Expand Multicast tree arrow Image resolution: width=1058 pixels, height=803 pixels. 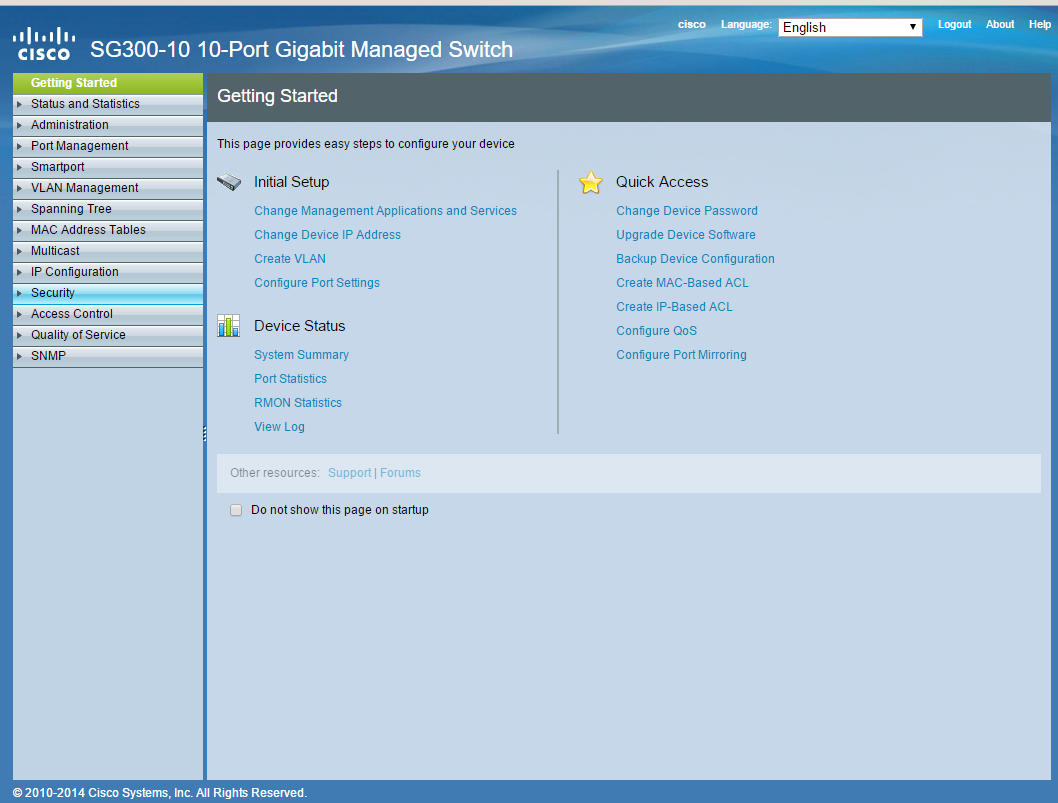tap(20, 251)
